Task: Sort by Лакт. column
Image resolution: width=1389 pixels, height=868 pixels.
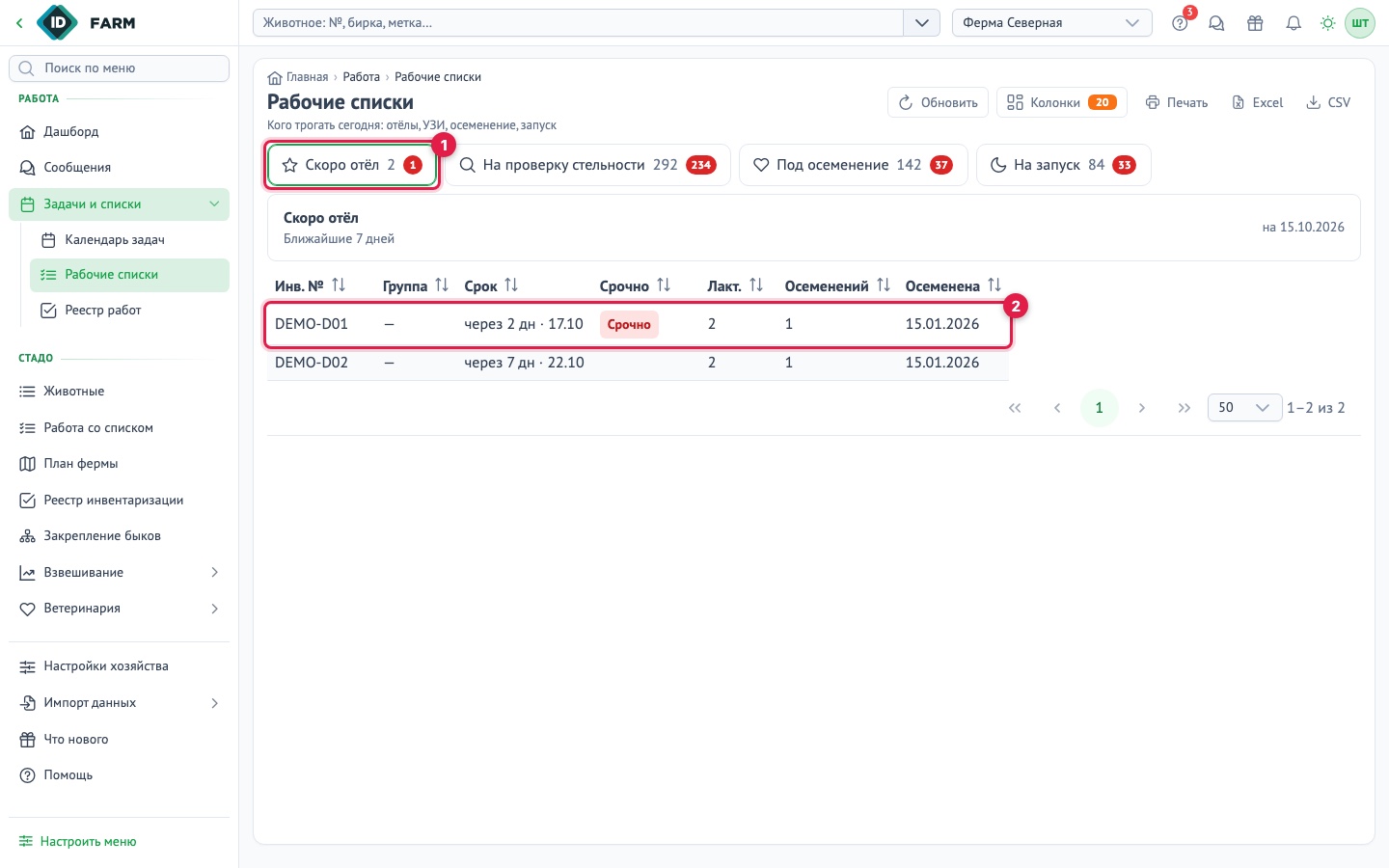Action: coord(756,285)
